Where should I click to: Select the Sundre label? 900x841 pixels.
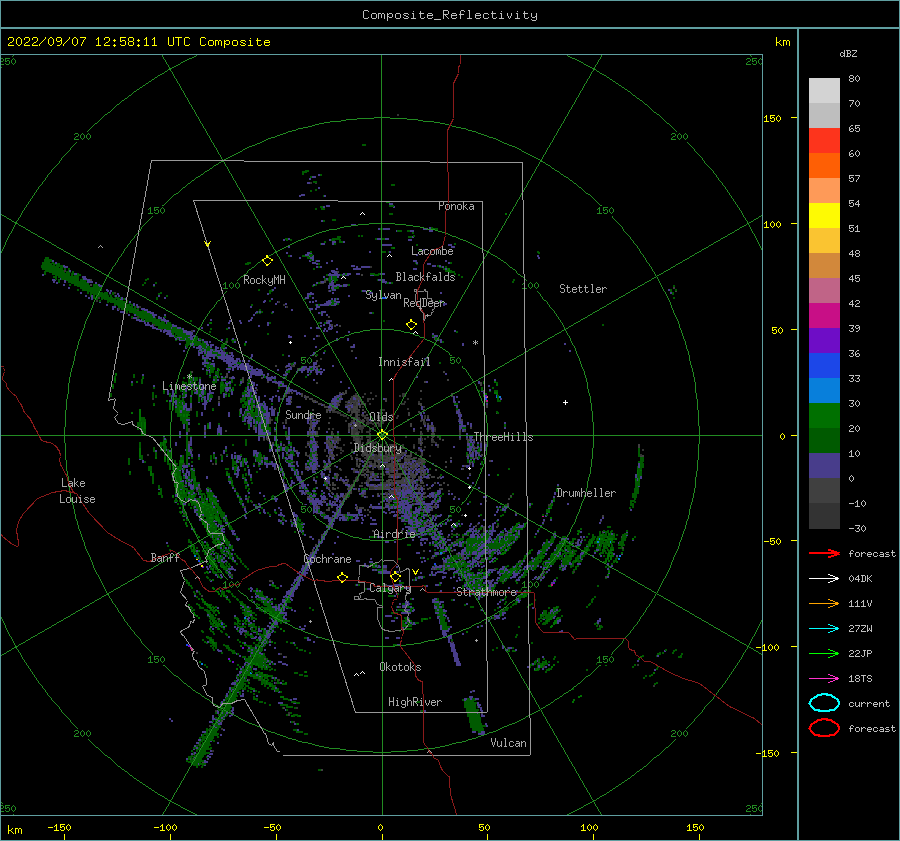303,415
